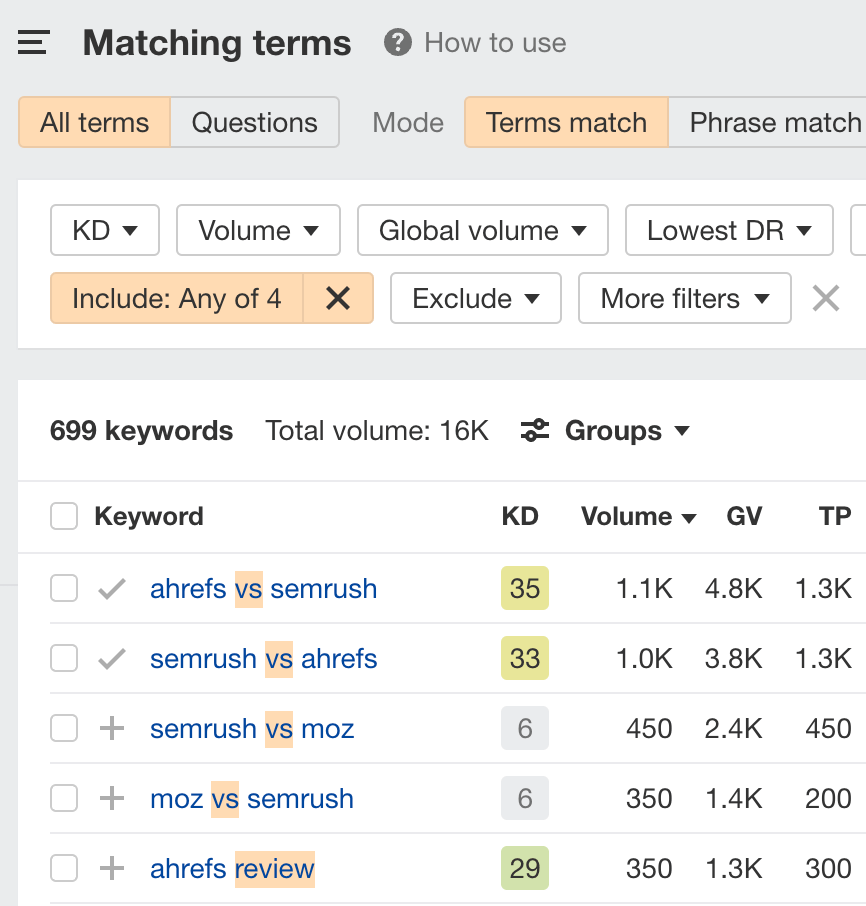Click the checkmark icon beside ahrefs vs semrush
This screenshot has height=906, width=866.
tap(112, 588)
